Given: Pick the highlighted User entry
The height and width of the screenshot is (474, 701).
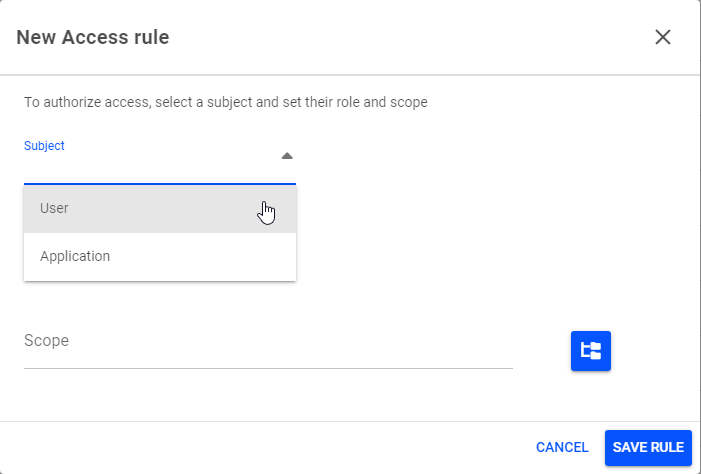Looking at the screenshot, I should [x=160, y=208].
